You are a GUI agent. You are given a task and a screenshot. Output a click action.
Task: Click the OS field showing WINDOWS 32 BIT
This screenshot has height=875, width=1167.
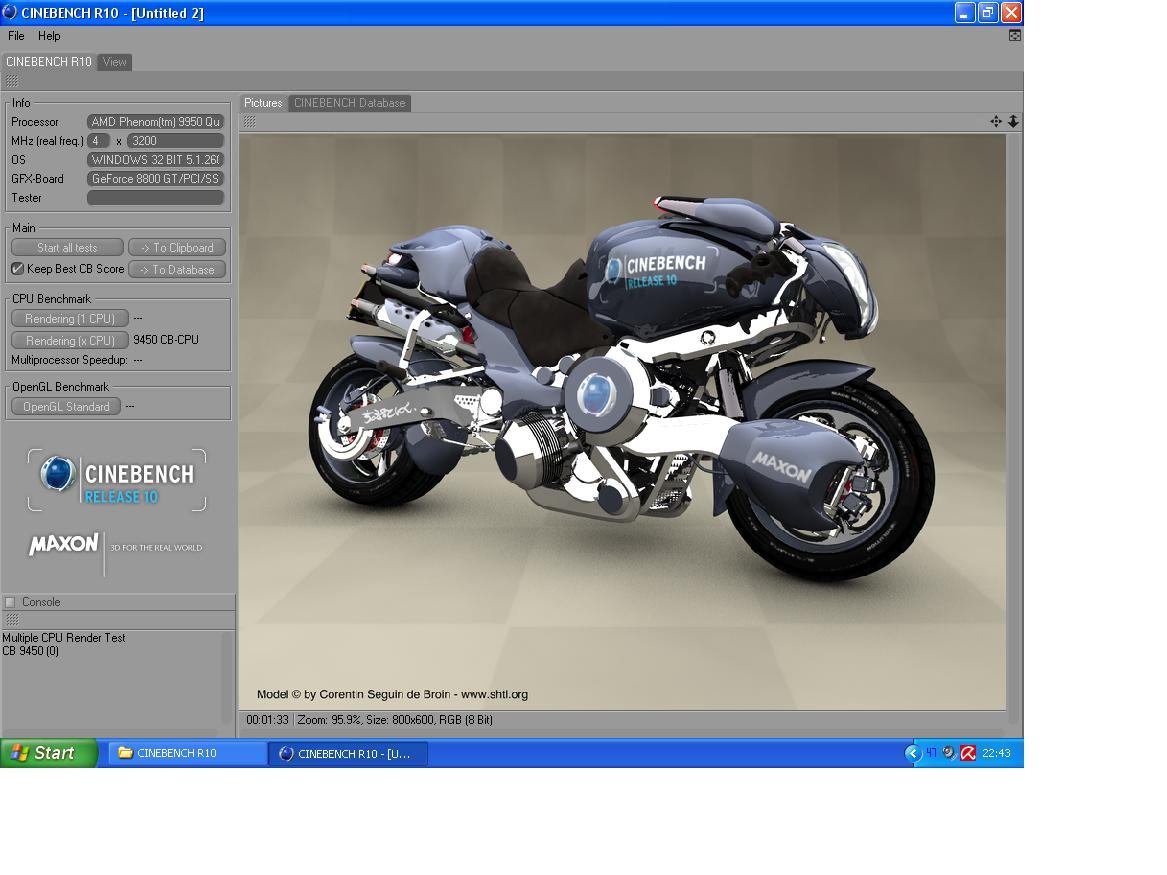click(x=156, y=159)
